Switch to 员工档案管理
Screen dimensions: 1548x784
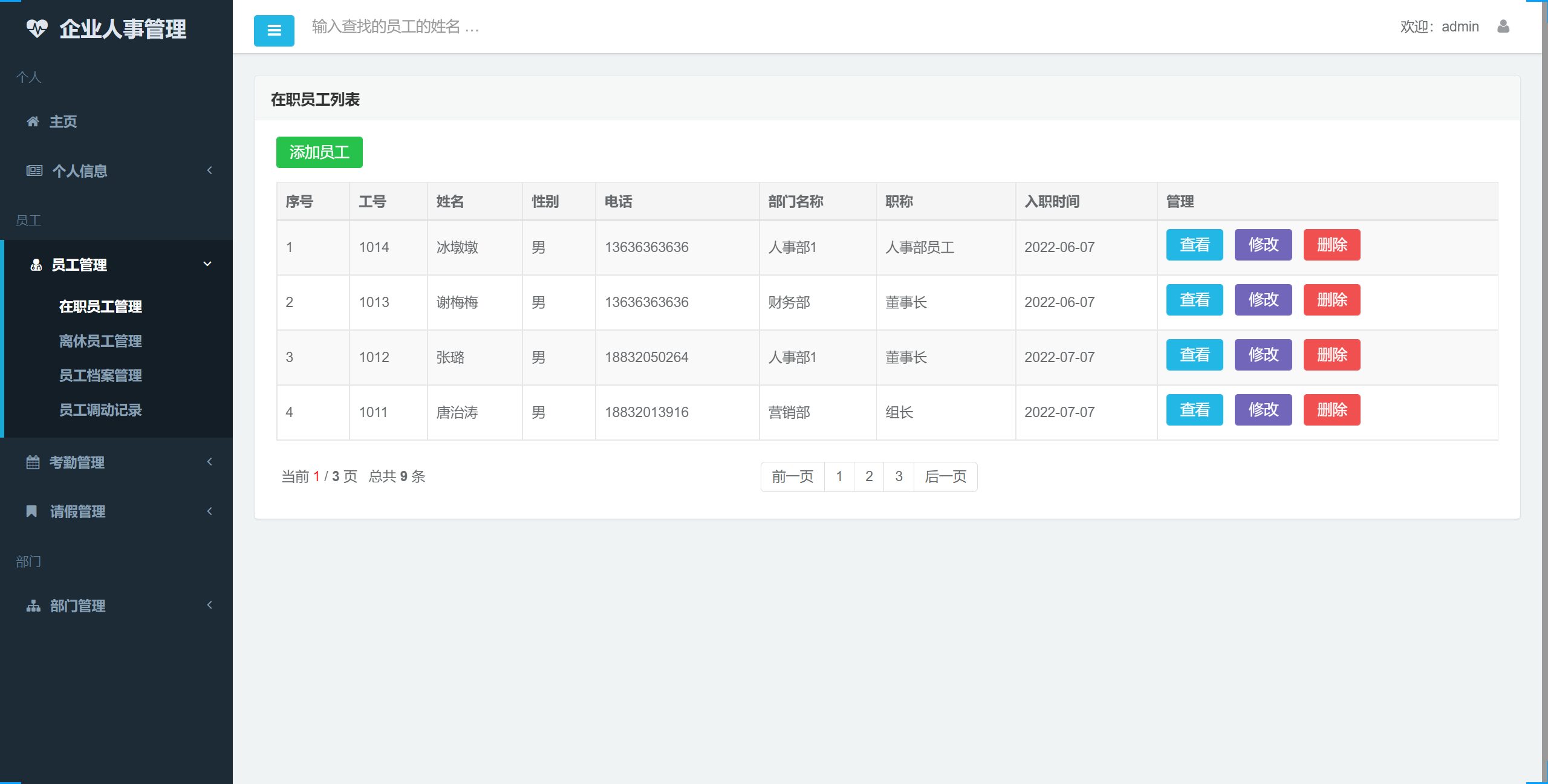(100, 375)
